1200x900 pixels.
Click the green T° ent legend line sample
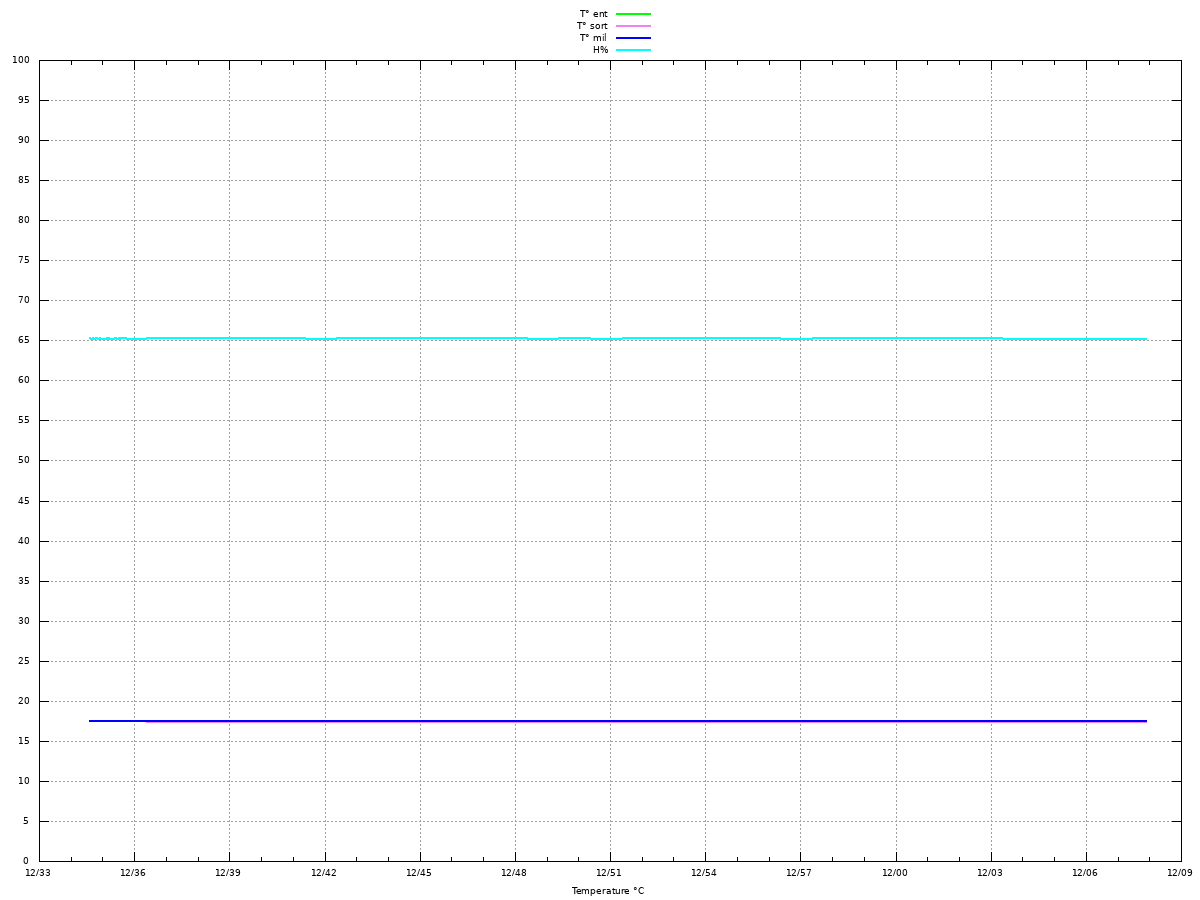coord(633,14)
